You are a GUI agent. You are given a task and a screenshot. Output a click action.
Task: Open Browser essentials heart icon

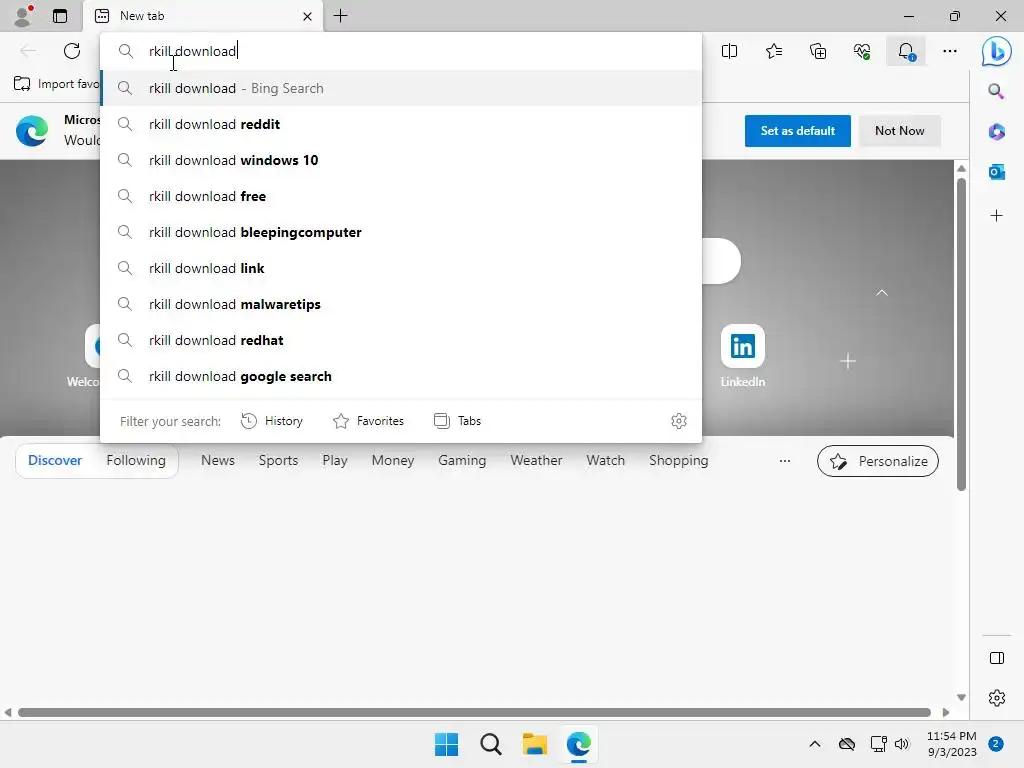862,51
